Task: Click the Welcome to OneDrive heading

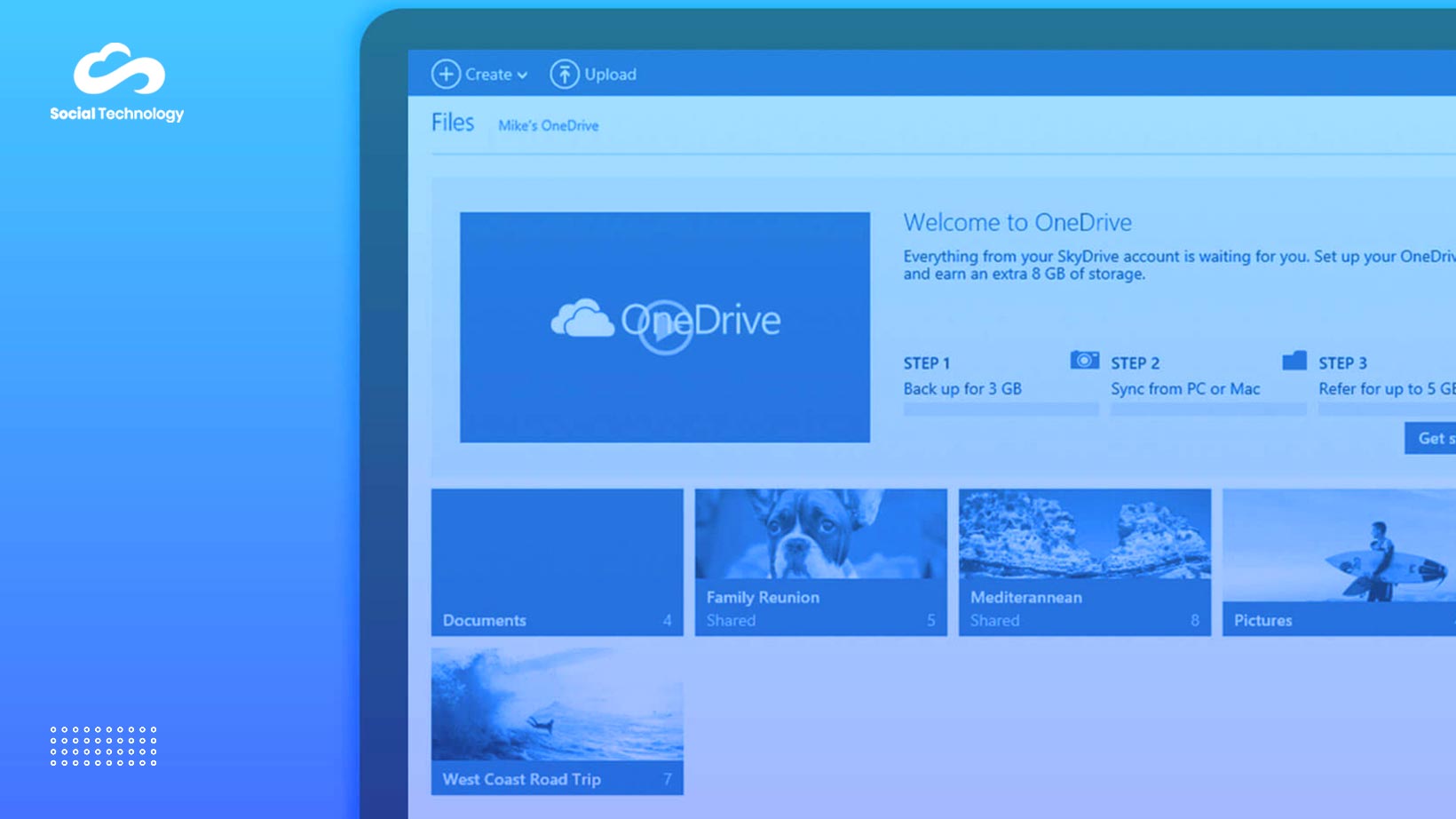Action: tap(1017, 222)
